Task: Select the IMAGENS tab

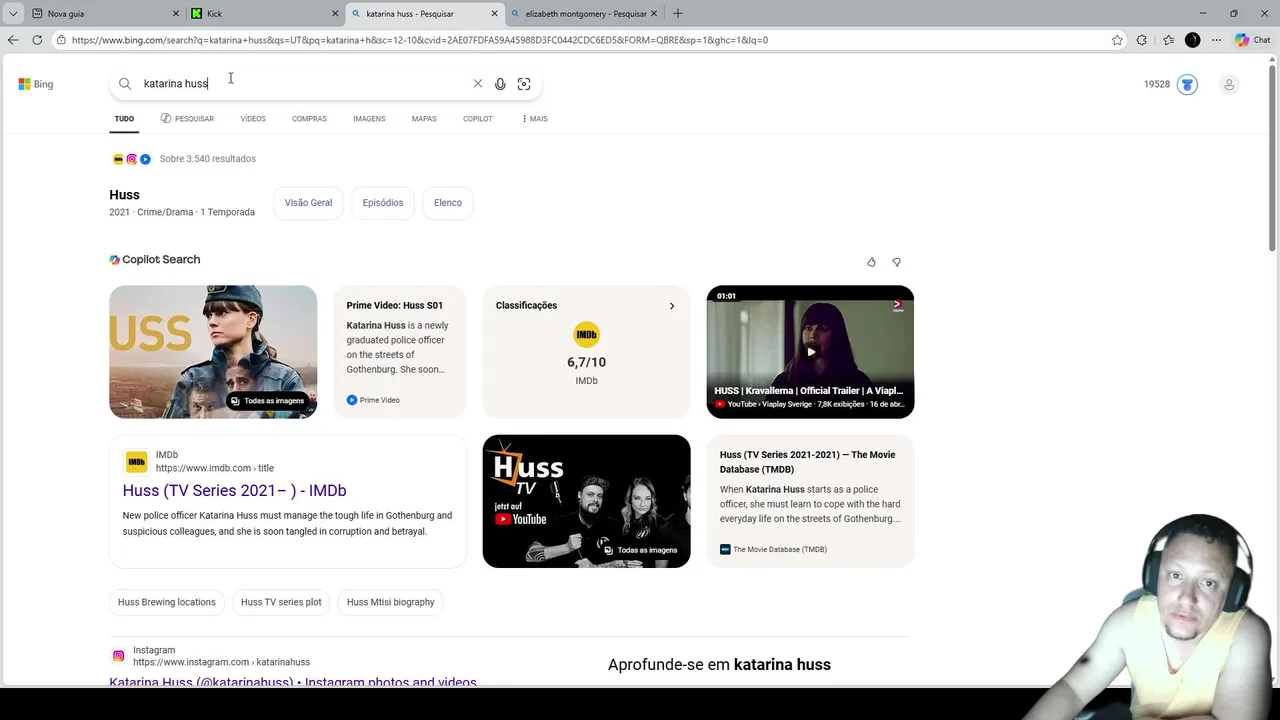Action: click(369, 119)
